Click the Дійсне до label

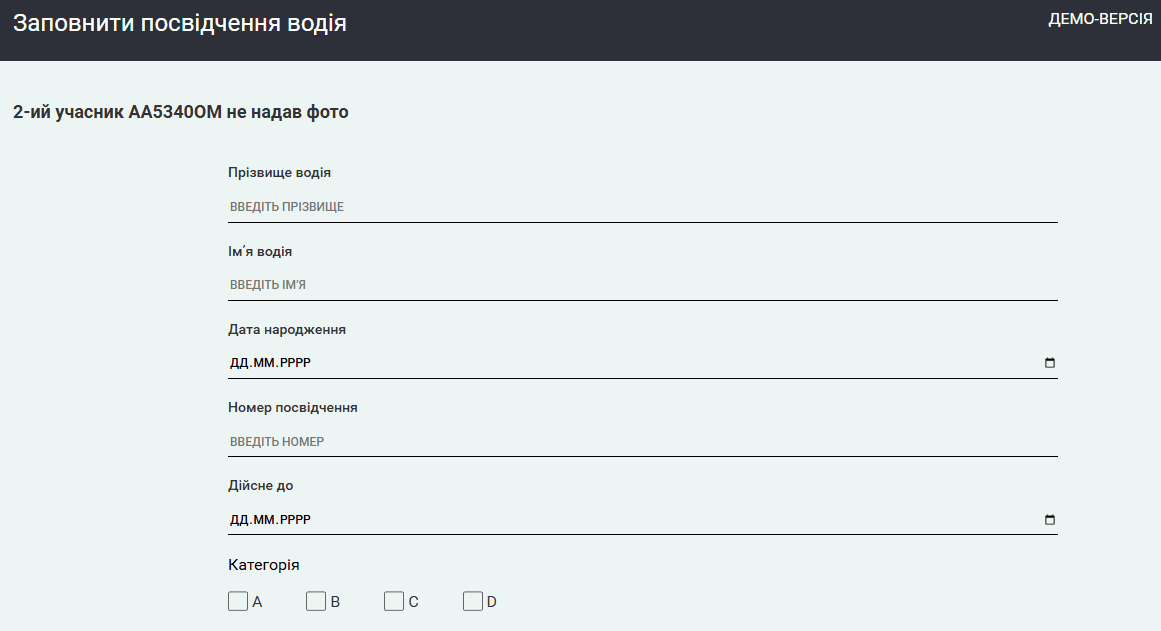260,486
